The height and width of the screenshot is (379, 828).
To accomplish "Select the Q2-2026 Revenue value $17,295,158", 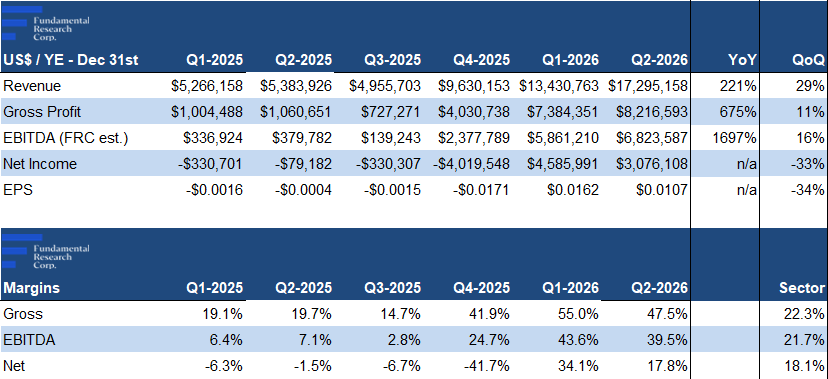I will pos(647,86).
